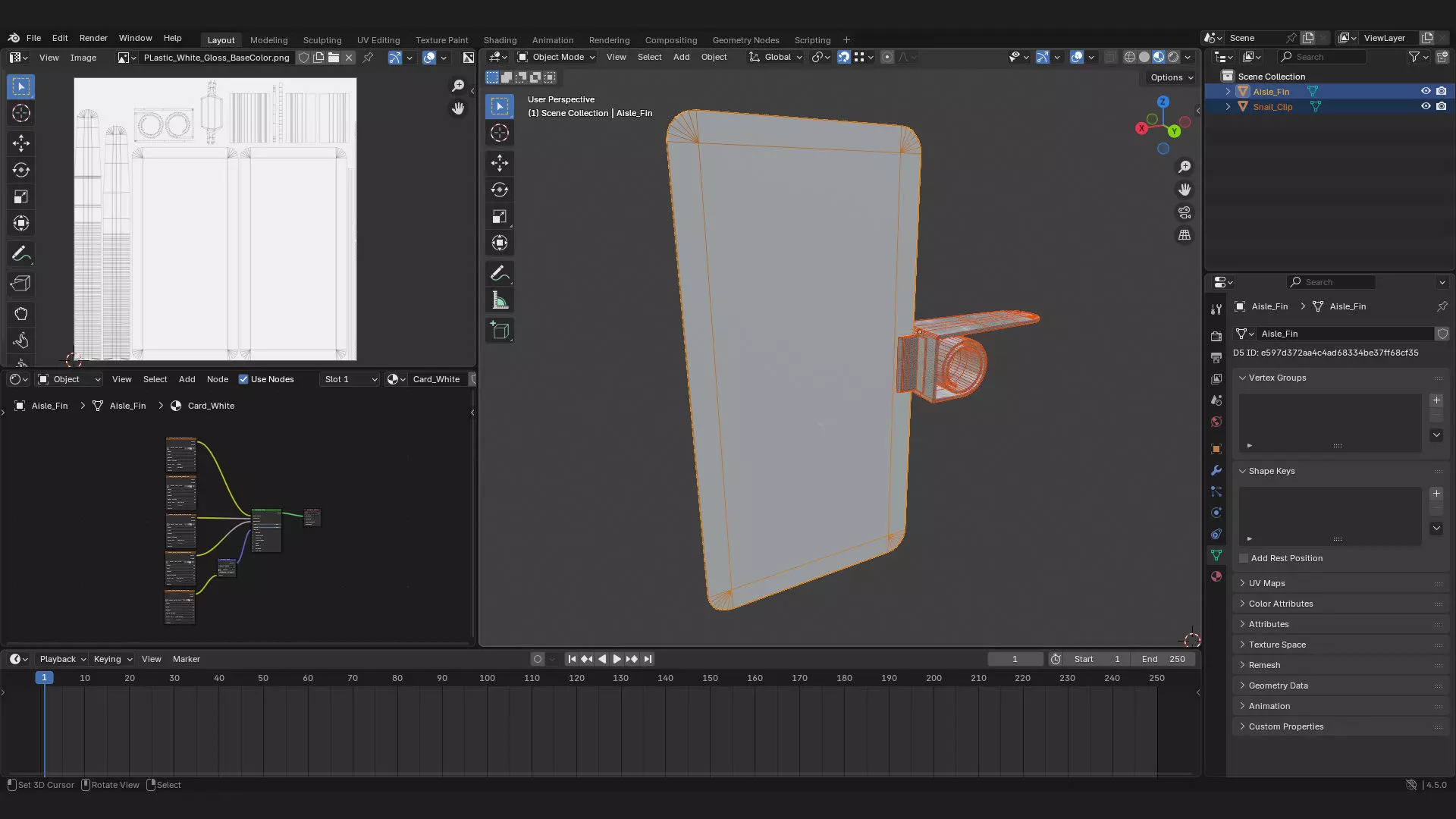The width and height of the screenshot is (1456, 819).
Task: Select the Add Cube tool in 3D viewport
Action: click(499, 330)
